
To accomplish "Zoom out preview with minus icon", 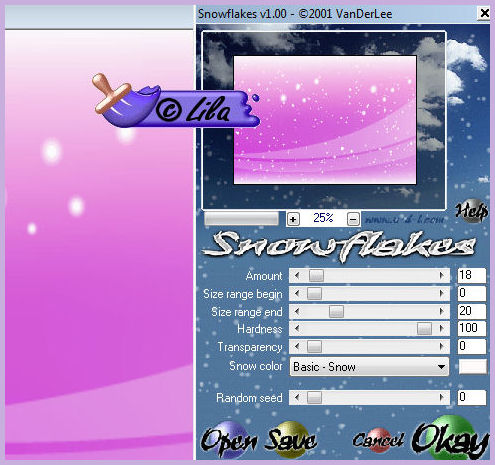I will coord(353,219).
